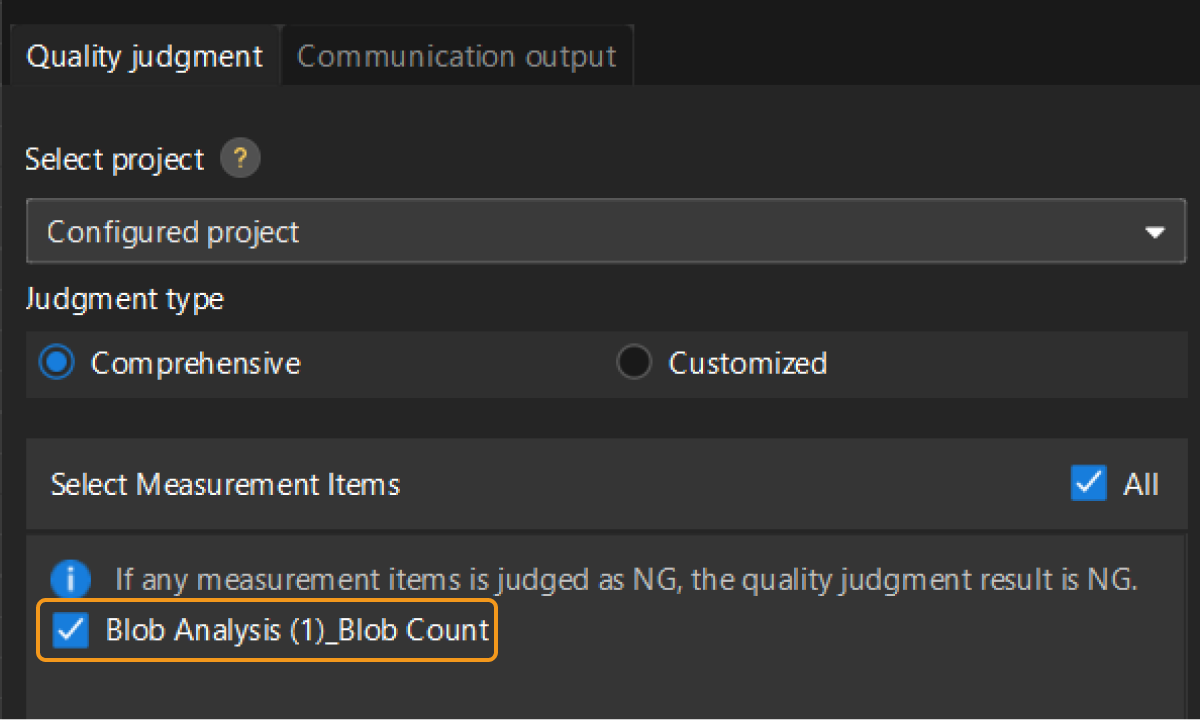This screenshot has width=1200, height=720.
Task: Click the 'Customized' option label text
Action: pyautogui.click(x=747, y=362)
